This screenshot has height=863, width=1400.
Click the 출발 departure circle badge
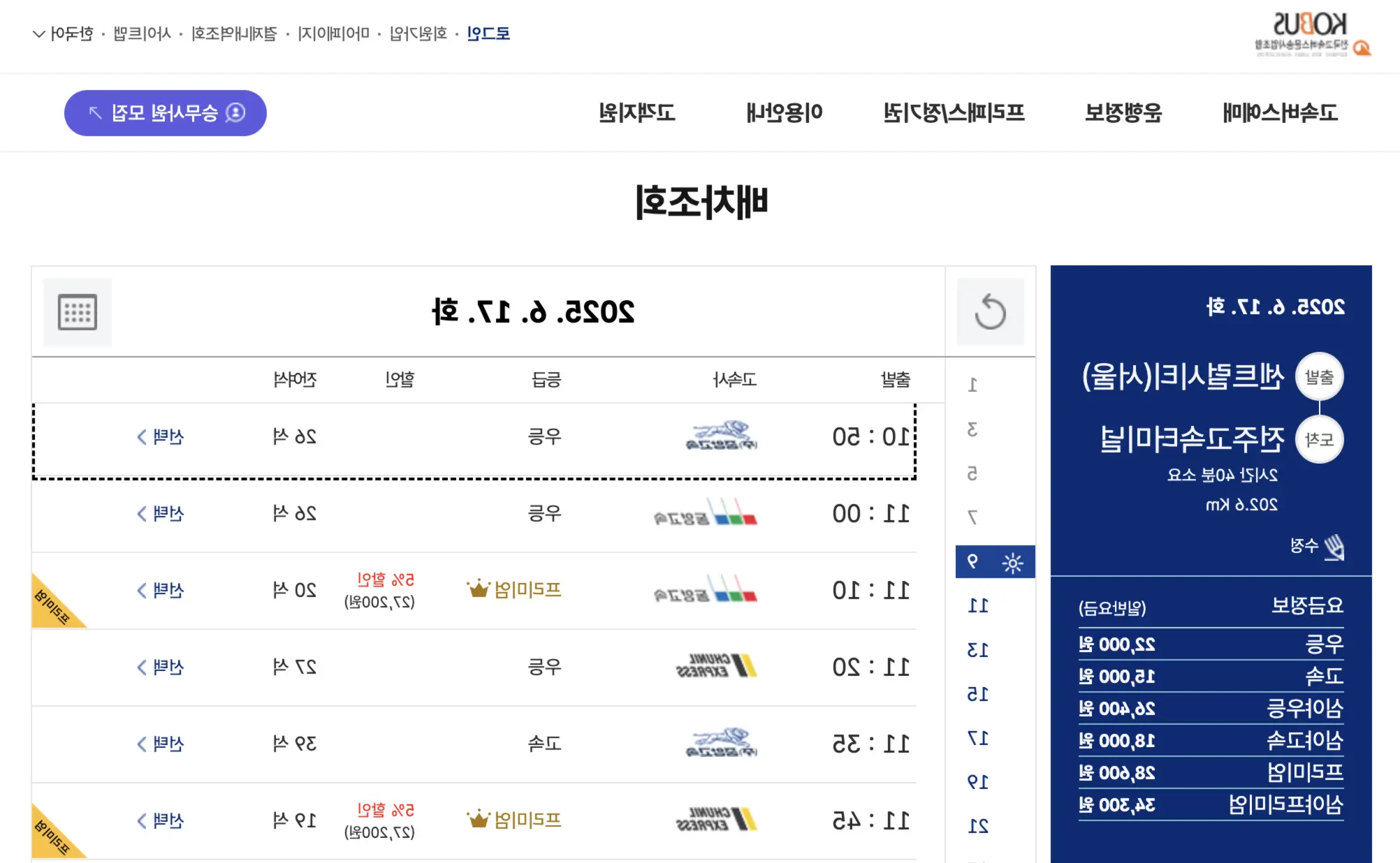coord(1319,378)
